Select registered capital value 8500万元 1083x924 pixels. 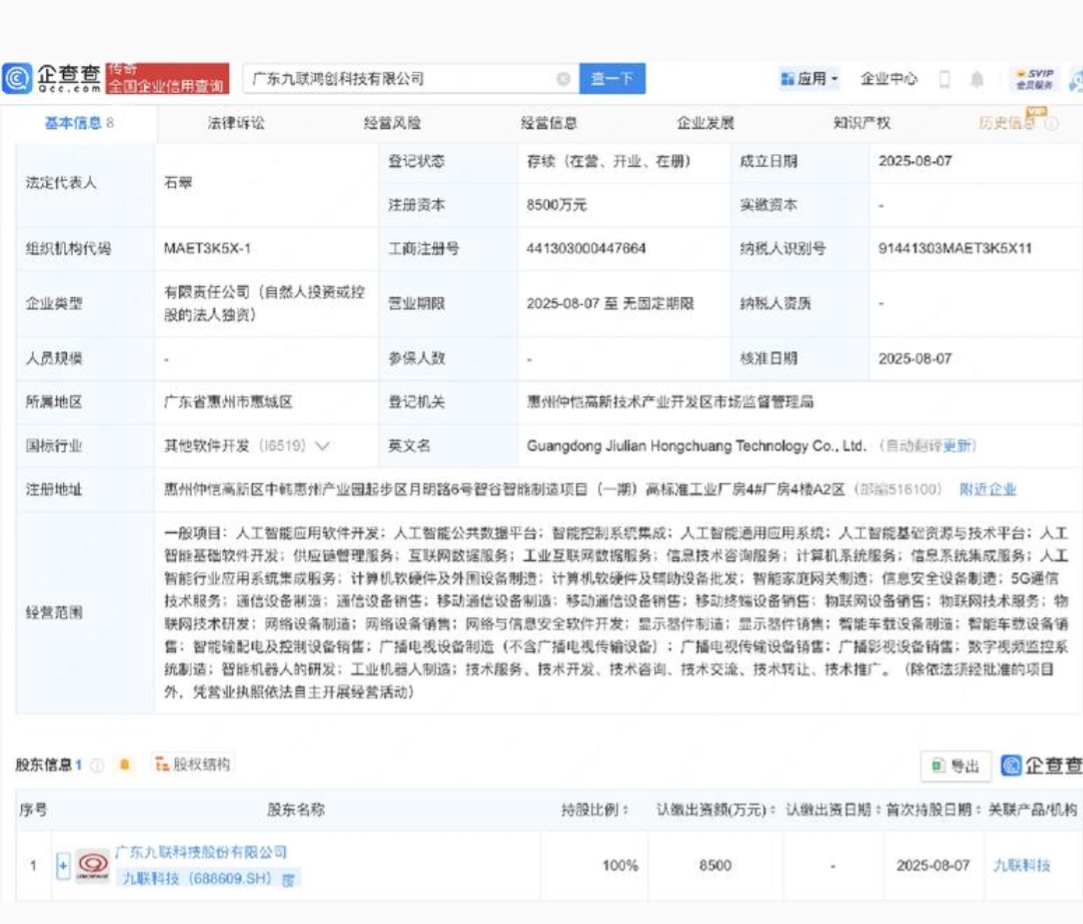pos(557,205)
